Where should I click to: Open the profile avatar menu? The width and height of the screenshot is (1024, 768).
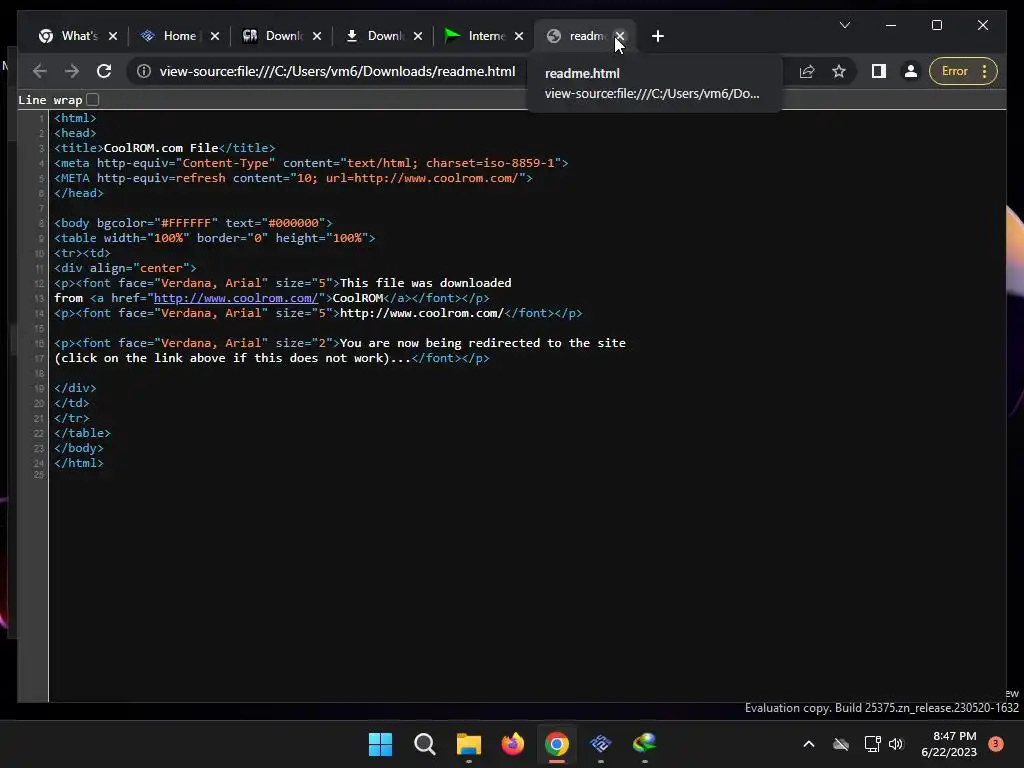point(910,71)
